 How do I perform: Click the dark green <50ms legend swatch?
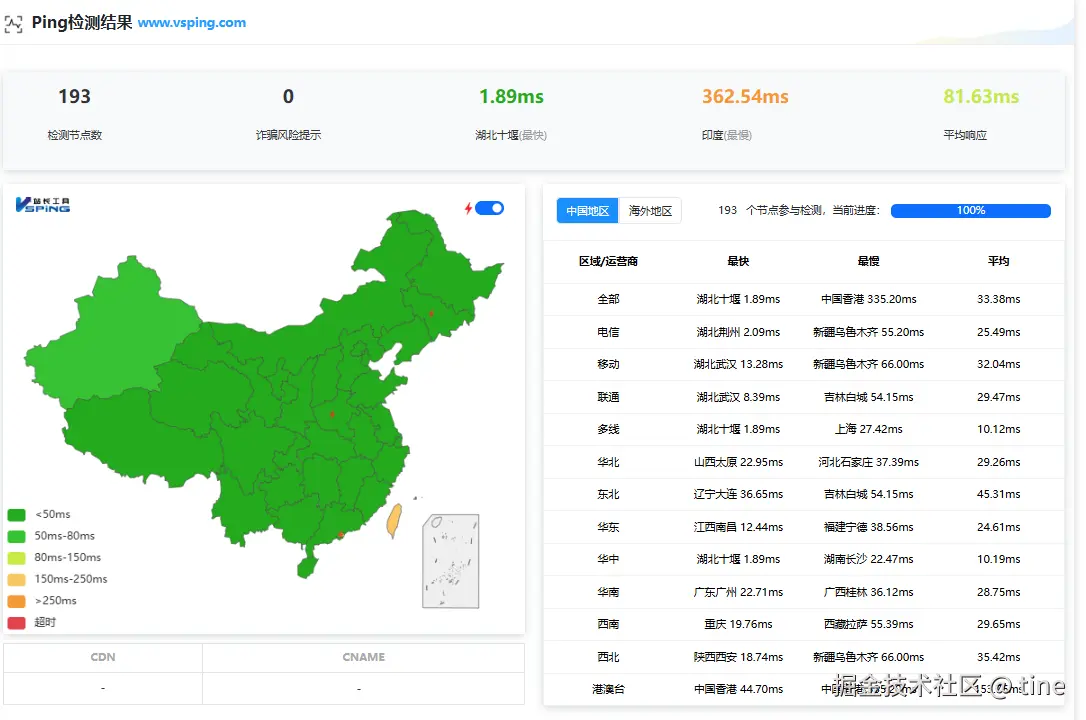(x=17, y=514)
